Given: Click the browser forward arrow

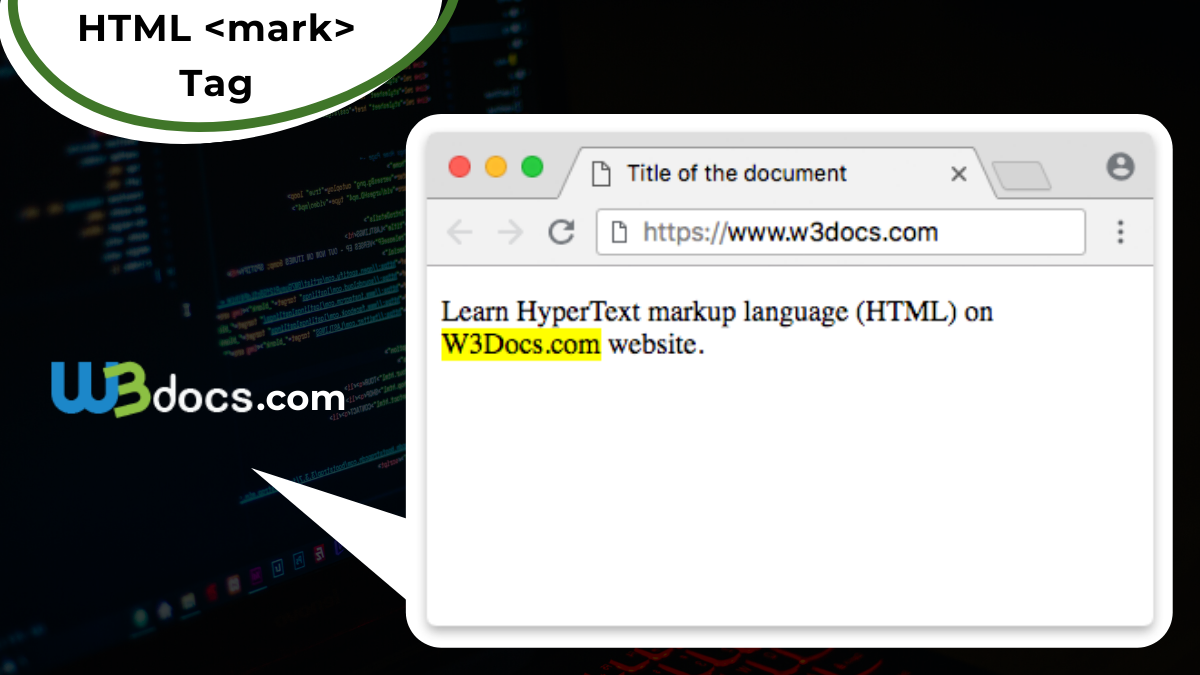Looking at the screenshot, I should point(510,233).
